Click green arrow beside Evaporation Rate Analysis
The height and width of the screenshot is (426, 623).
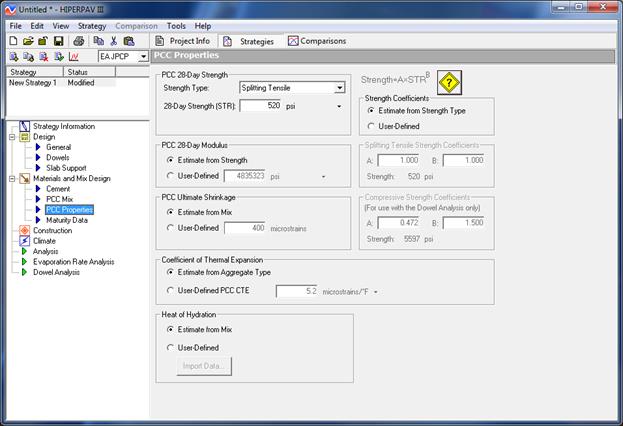(24, 262)
